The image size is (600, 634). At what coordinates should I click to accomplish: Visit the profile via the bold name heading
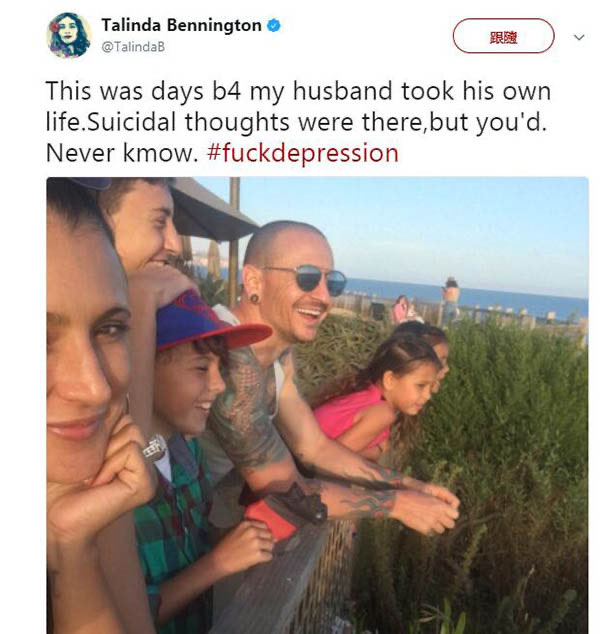coord(181,25)
